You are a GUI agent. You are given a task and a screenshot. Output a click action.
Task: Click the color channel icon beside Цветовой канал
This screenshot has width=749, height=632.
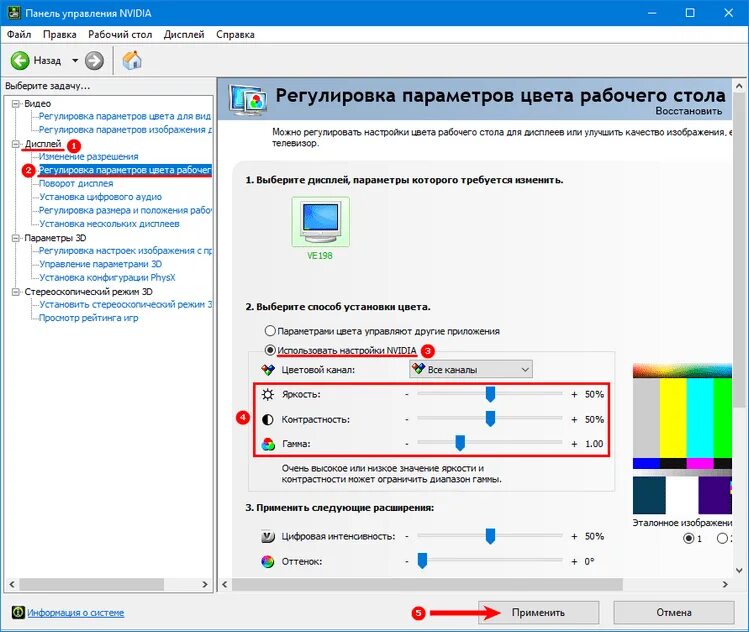(268, 370)
